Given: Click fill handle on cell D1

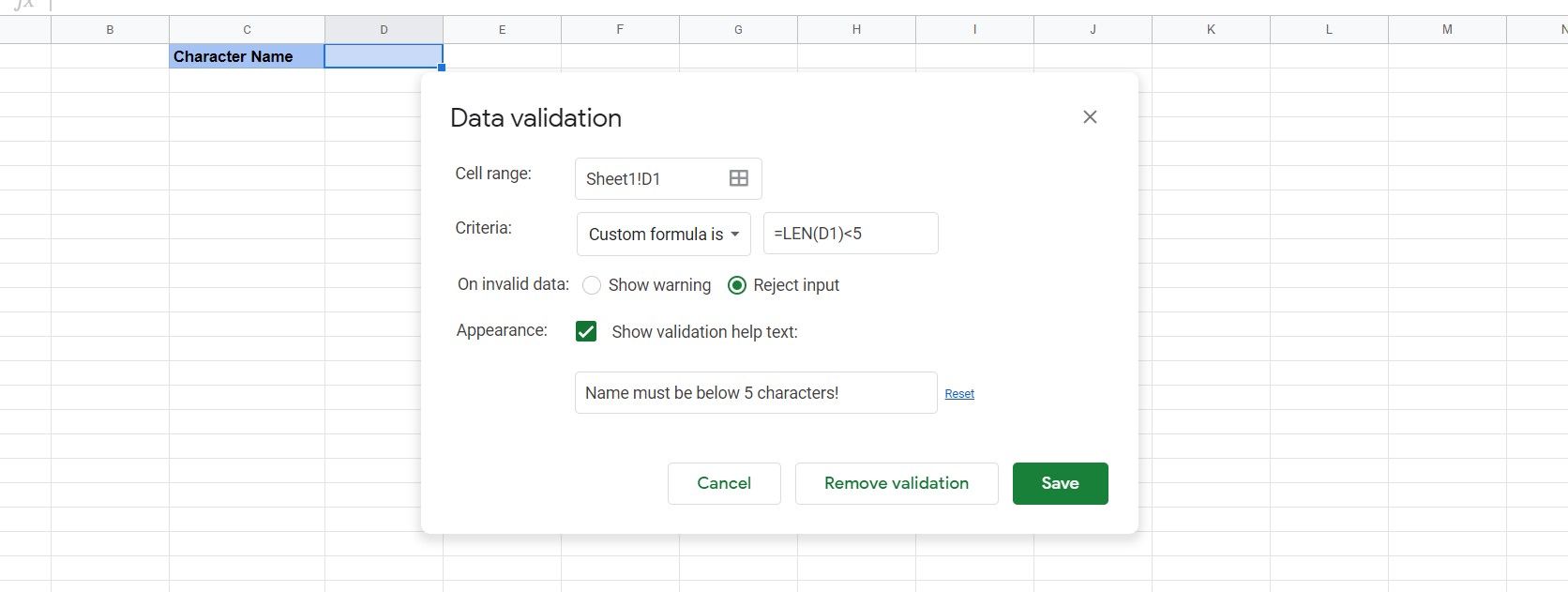Looking at the screenshot, I should tap(442, 68).
